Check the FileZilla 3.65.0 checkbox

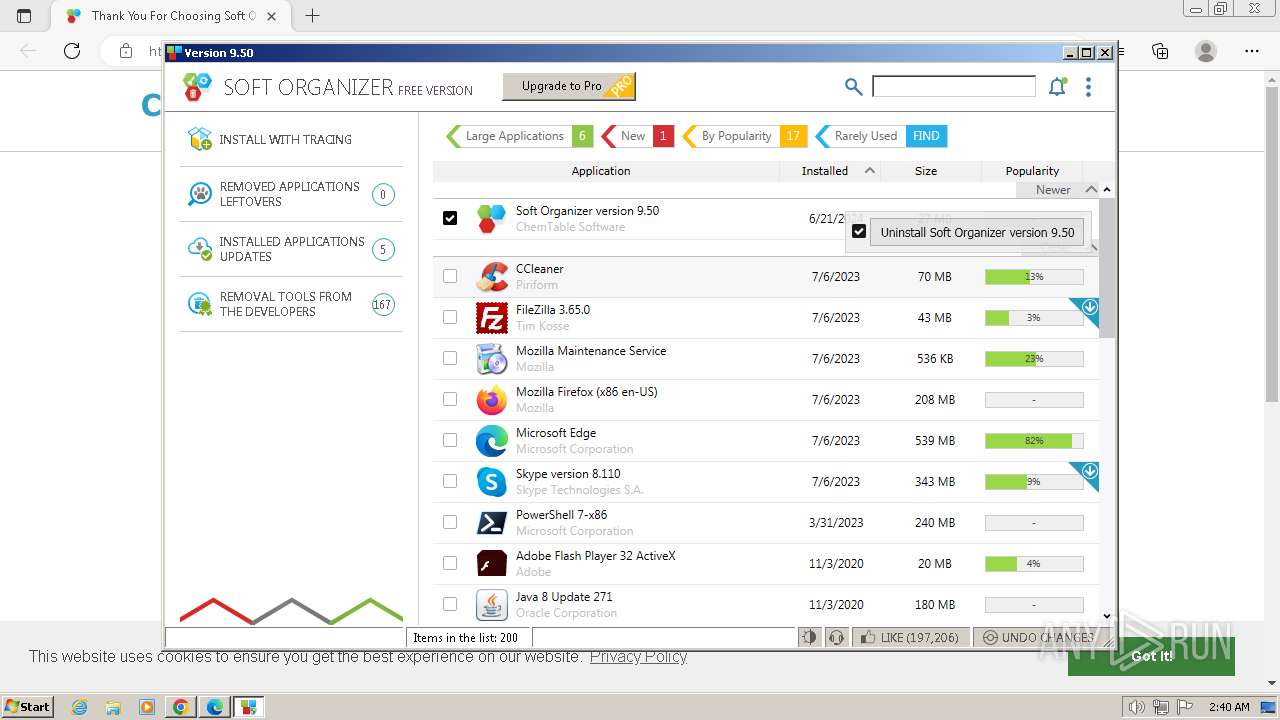click(450, 317)
